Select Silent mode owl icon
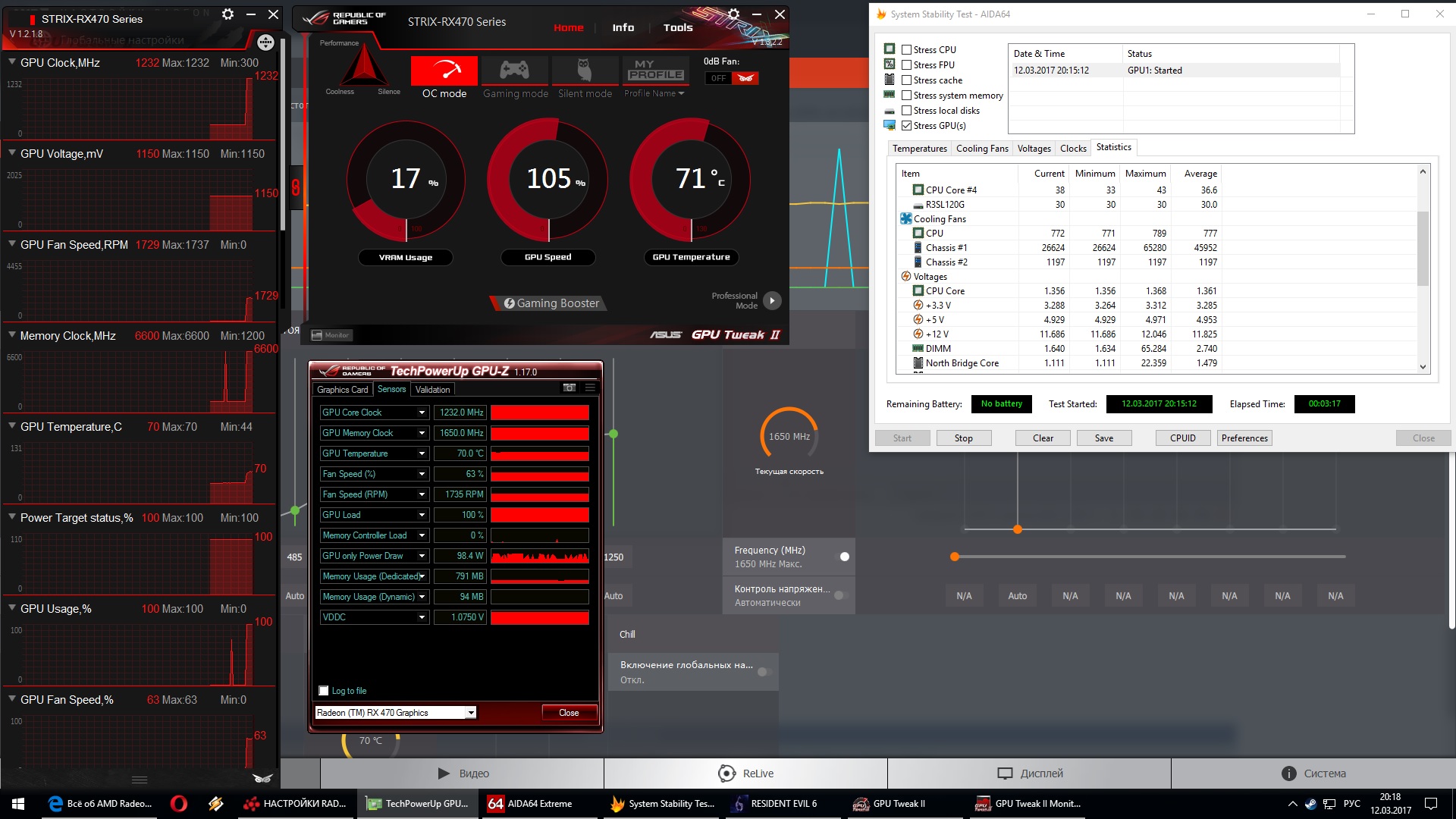This screenshot has height=819, width=1456. coord(585,71)
